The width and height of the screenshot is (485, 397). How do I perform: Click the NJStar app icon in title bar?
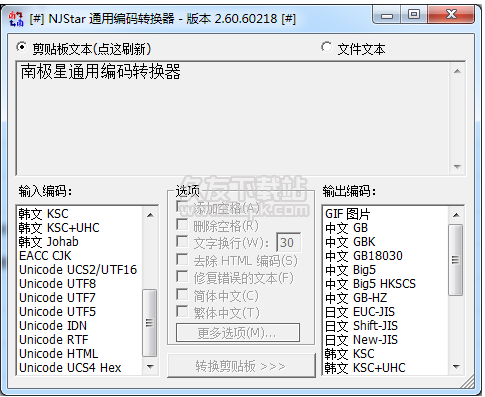pyautogui.click(x=16, y=18)
